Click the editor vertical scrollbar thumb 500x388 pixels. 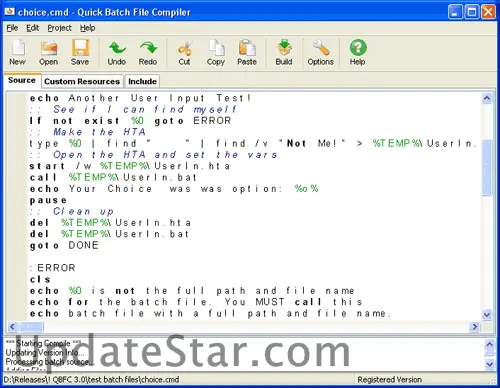pyautogui.click(x=487, y=168)
